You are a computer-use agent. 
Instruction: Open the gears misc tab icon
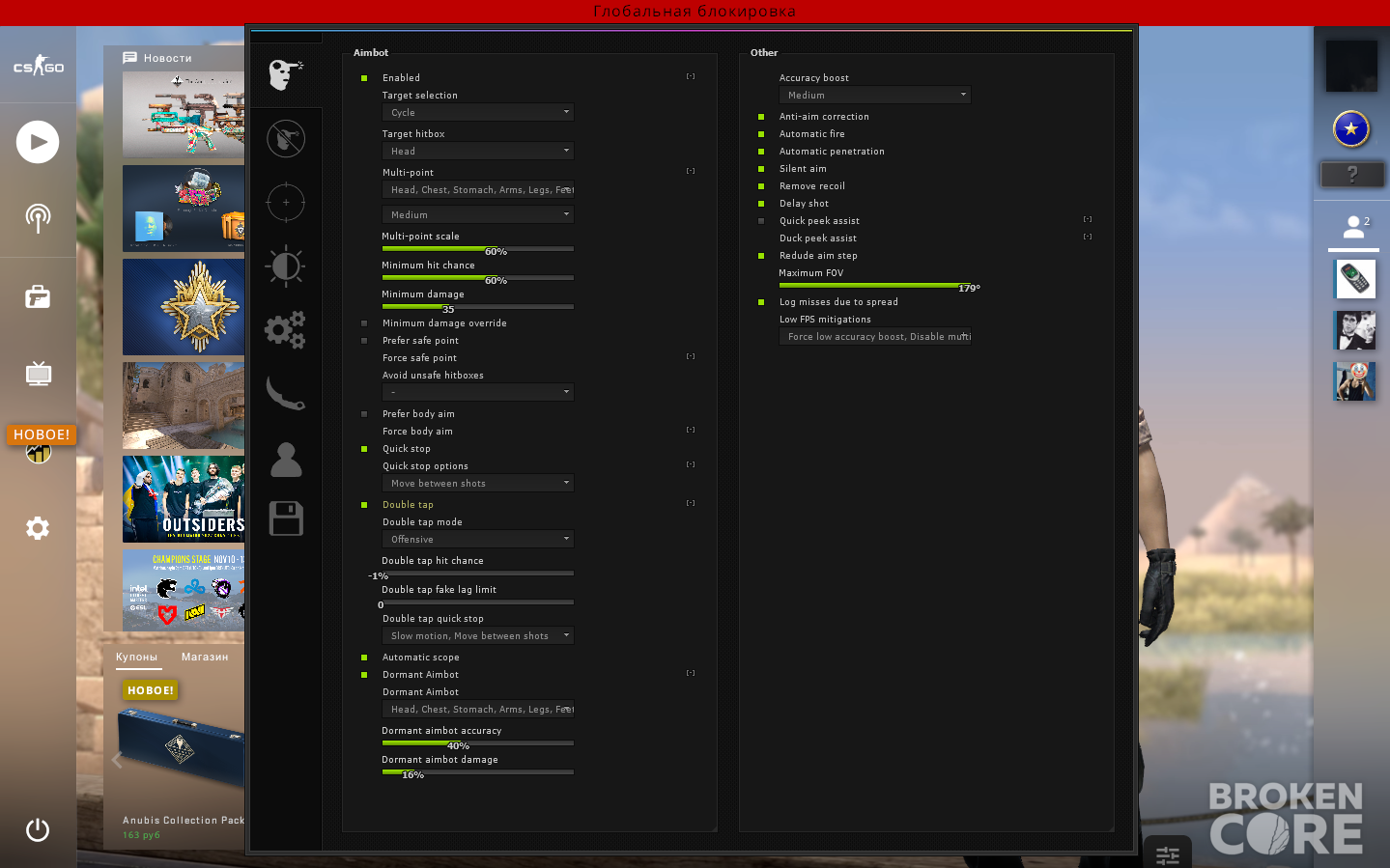tap(285, 330)
